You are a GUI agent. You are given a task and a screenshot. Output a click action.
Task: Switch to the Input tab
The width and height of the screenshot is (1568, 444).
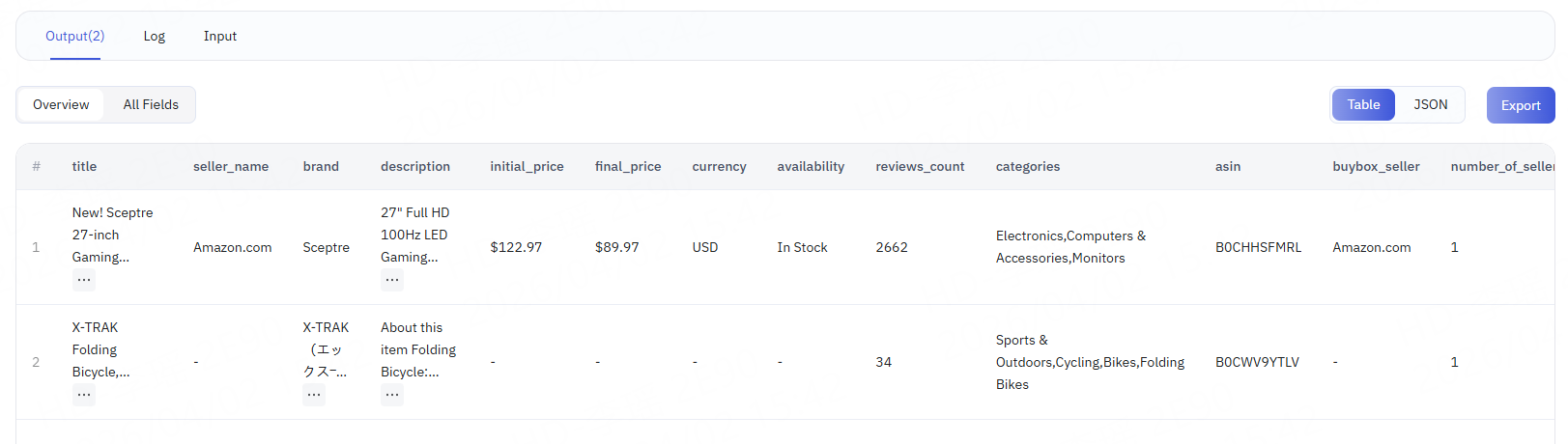tap(220, 36)
